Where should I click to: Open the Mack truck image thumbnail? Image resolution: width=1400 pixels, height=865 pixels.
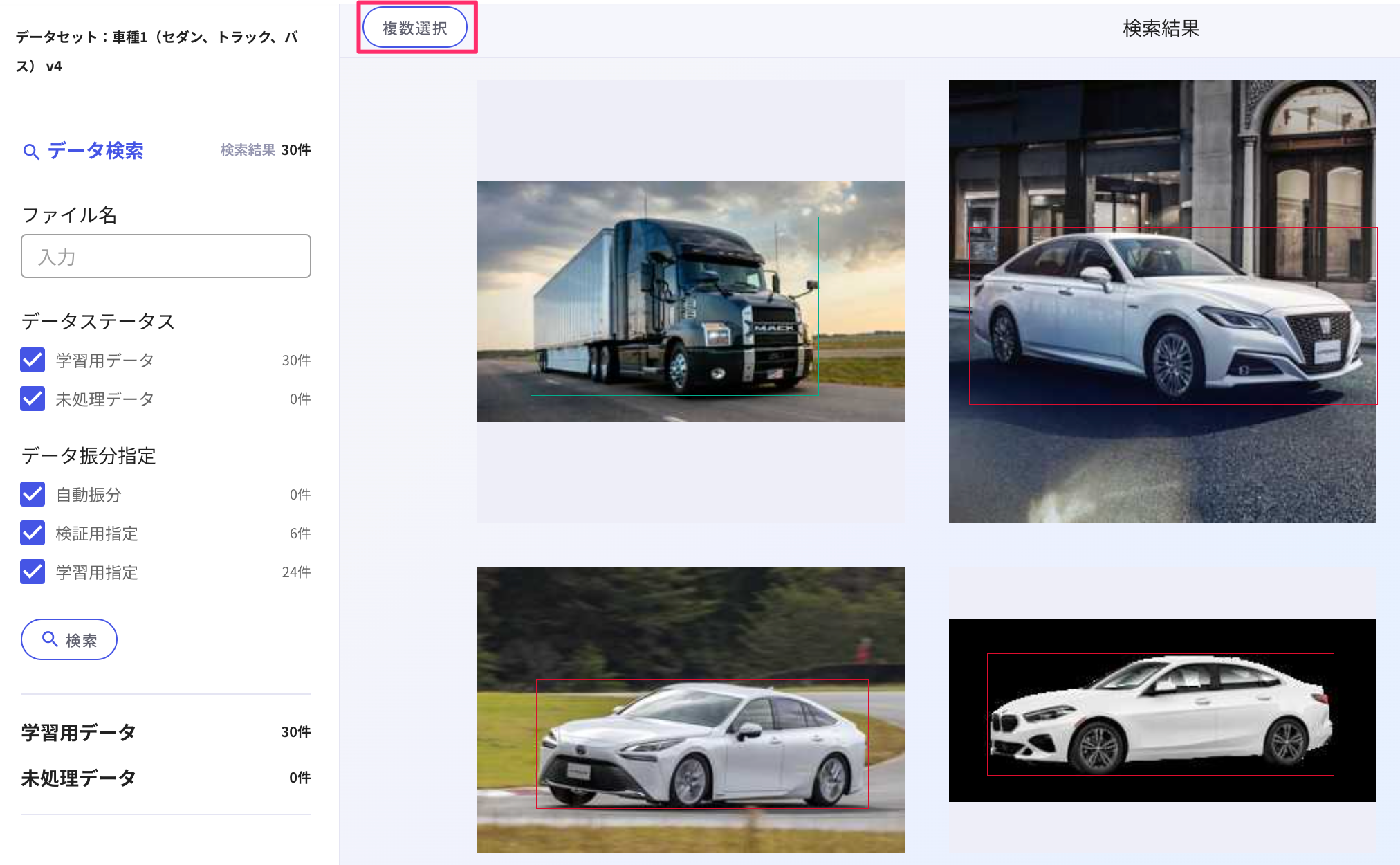pyautogui.click(x=690, y=302)
